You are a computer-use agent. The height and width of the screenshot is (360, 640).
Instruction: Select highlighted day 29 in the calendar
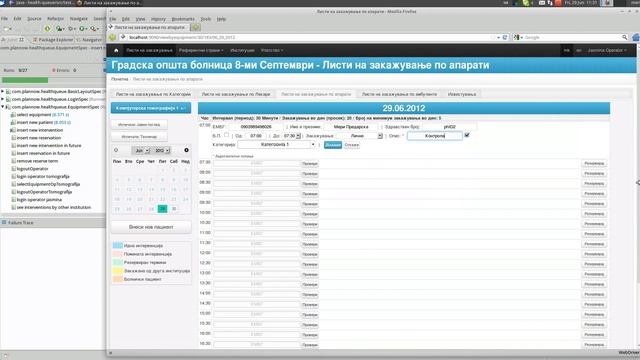click(x=162, y=209)
